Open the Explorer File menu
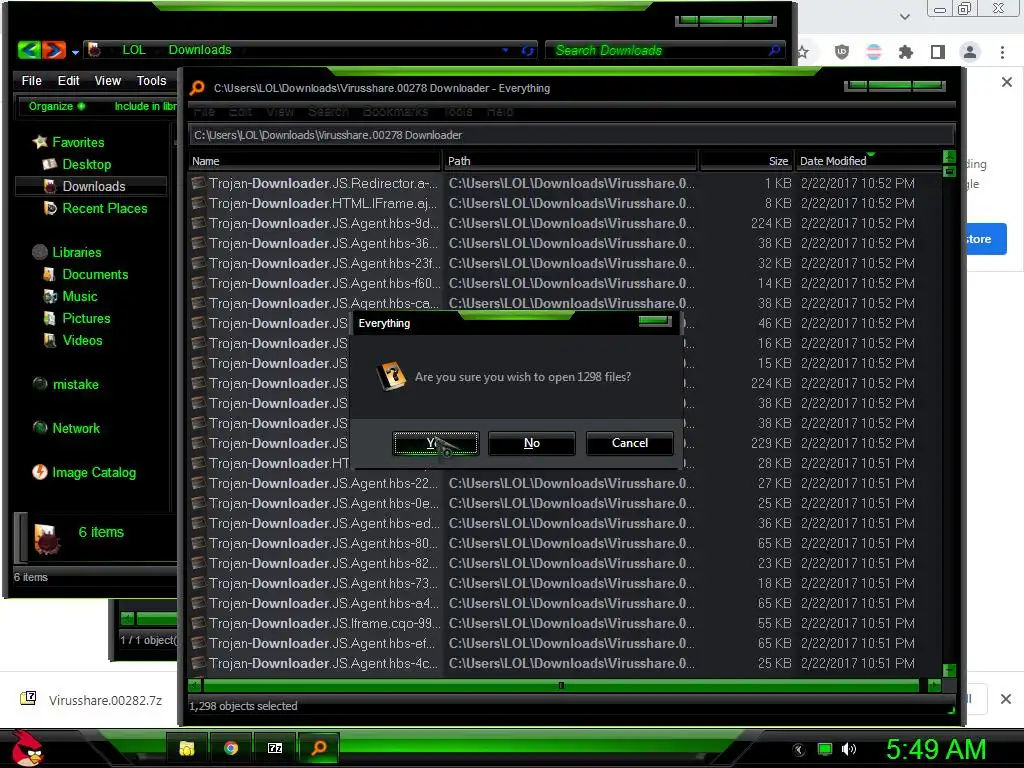1024x768 pixels. pos(31,81)
